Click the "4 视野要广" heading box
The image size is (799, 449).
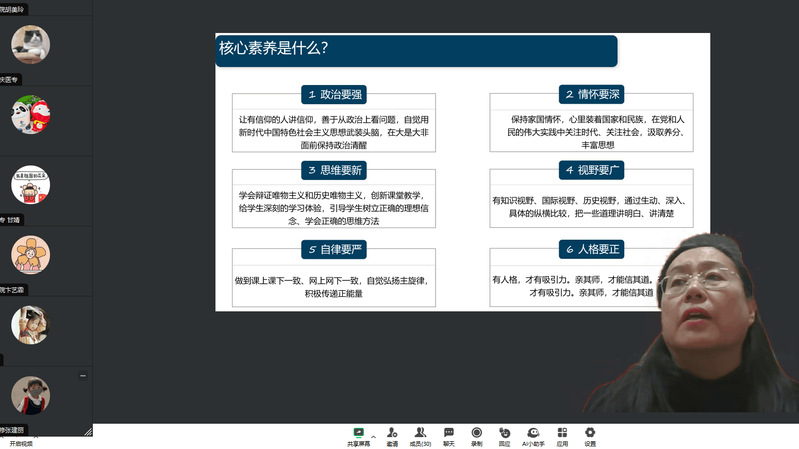coord(596,170)
